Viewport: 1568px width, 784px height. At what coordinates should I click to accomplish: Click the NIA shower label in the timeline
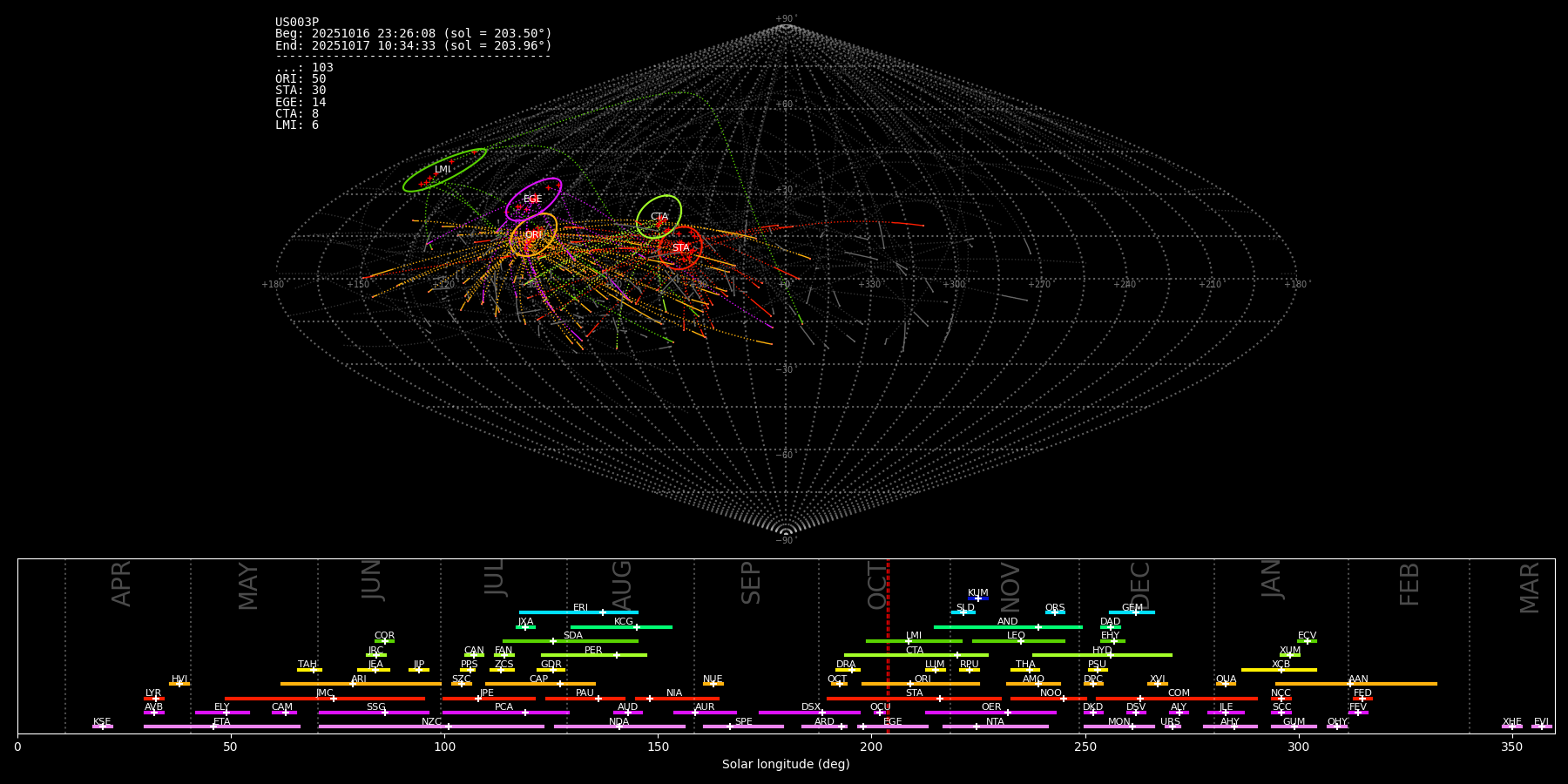pos(674,693)
